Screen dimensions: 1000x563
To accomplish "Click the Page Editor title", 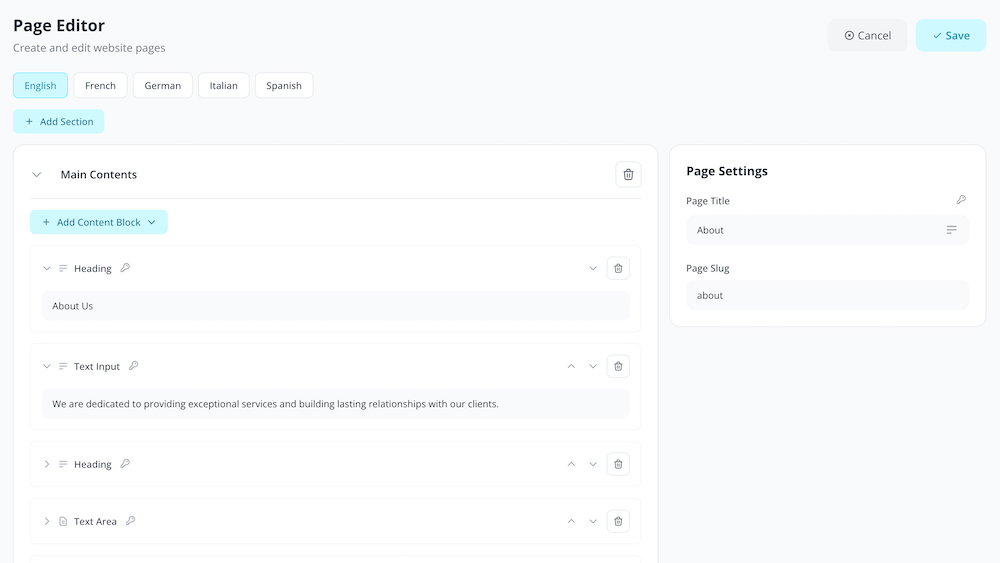I will (x=59, y=26).
